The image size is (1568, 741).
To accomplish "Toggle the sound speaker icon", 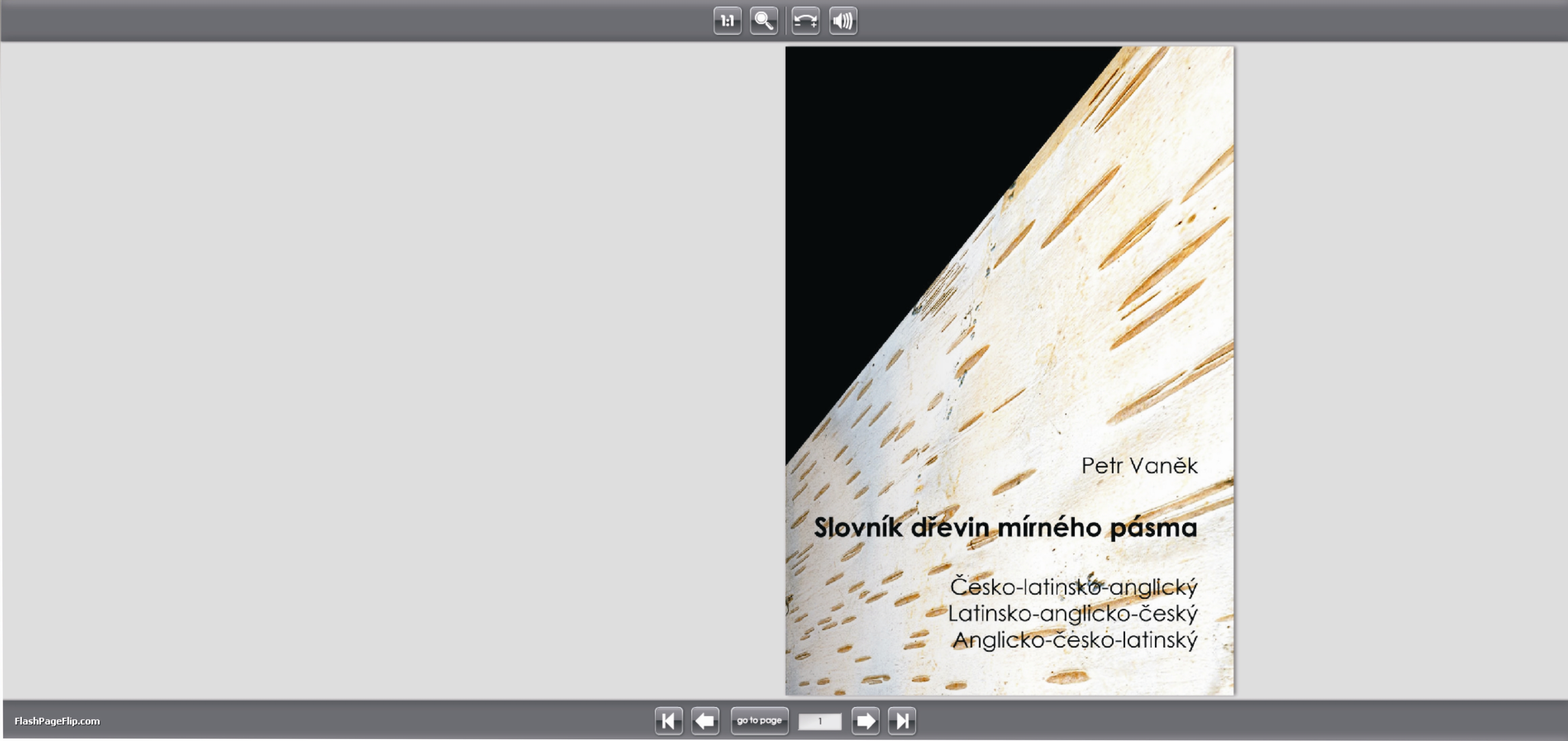I will [843, 21].
